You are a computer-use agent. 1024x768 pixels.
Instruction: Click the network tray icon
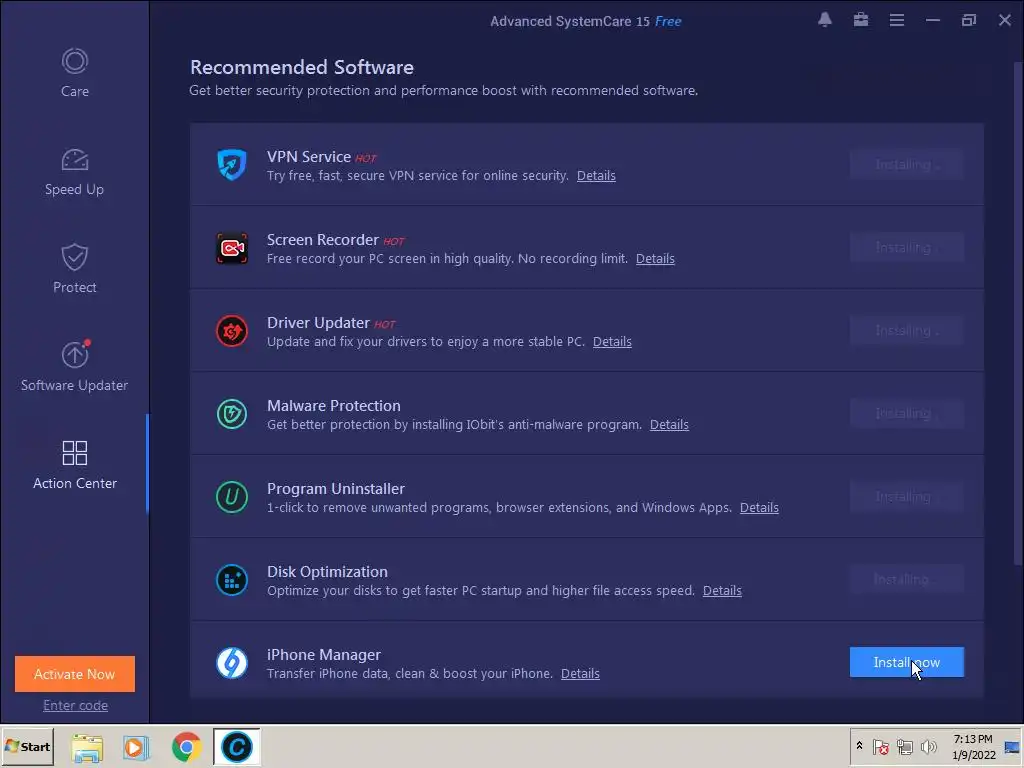[904, 746]
